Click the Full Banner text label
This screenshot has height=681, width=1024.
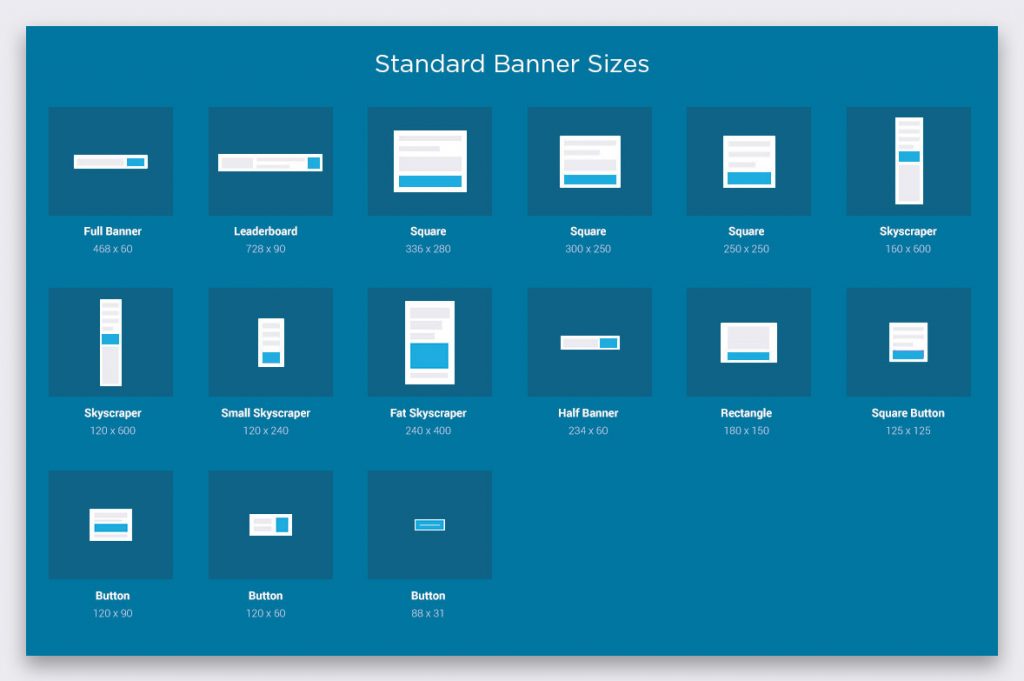[x=111, y=231]
